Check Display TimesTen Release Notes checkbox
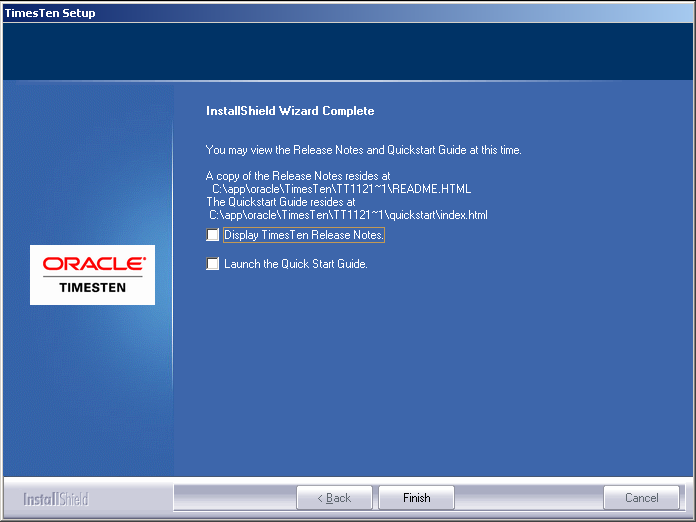The width and height of the screenshot is (696, 522). (213, 234)
